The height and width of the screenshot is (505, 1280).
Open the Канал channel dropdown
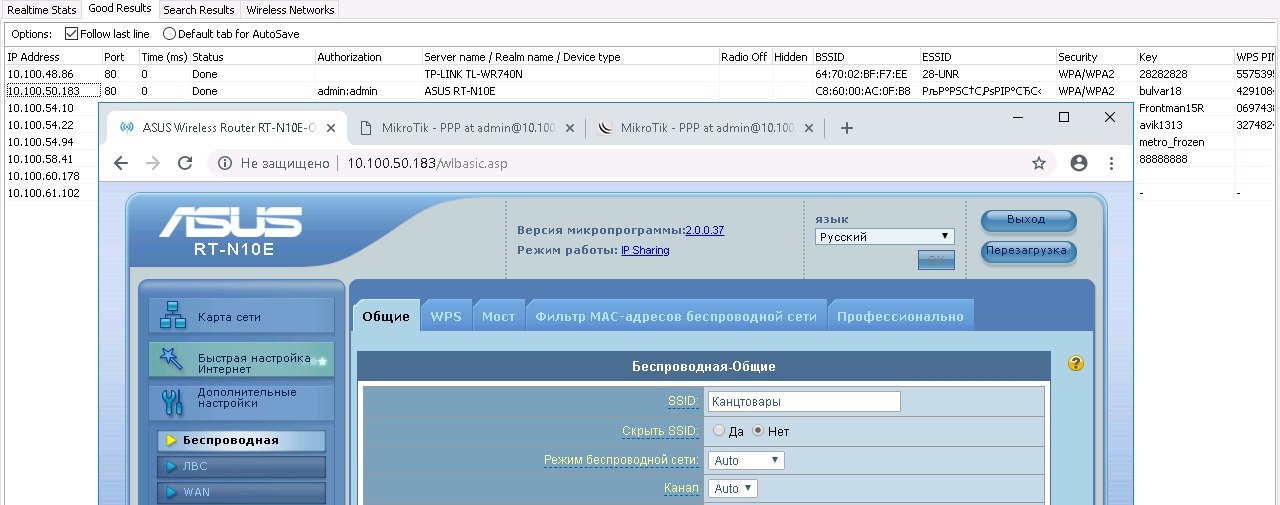pos(733,489)
